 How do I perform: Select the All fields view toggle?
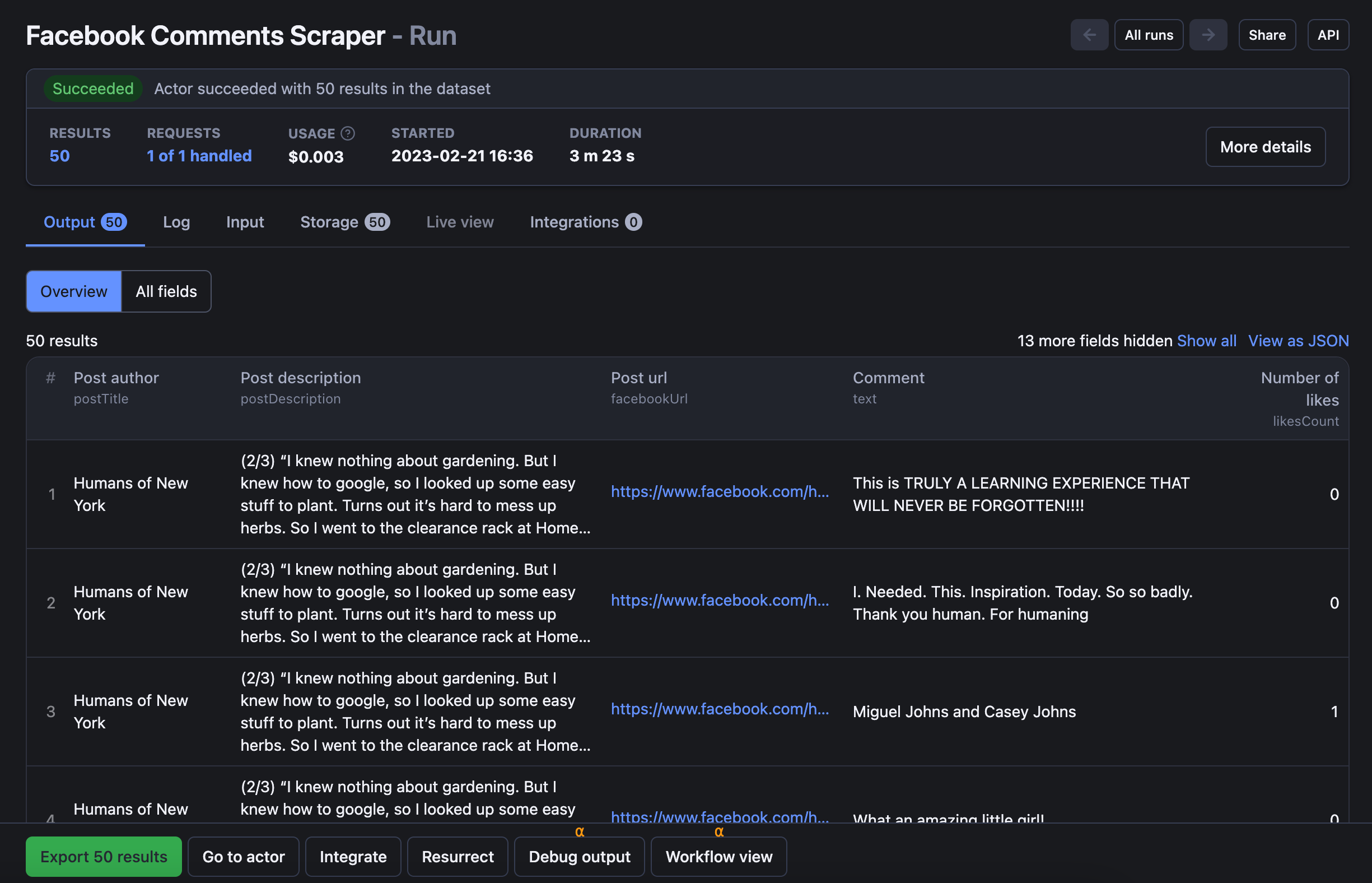pyautogui.click(x=166, y=291)
